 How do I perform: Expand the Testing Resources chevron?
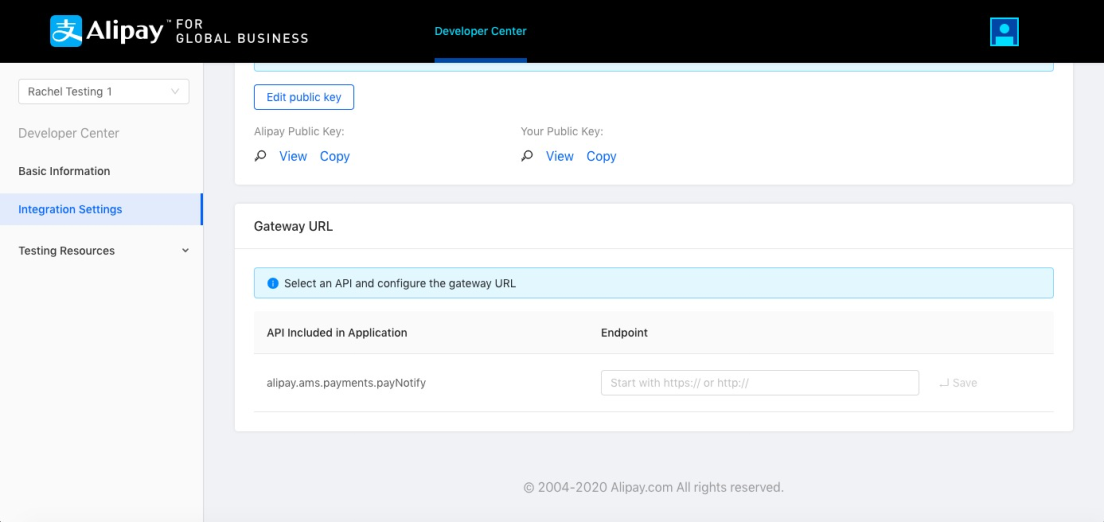185,251
